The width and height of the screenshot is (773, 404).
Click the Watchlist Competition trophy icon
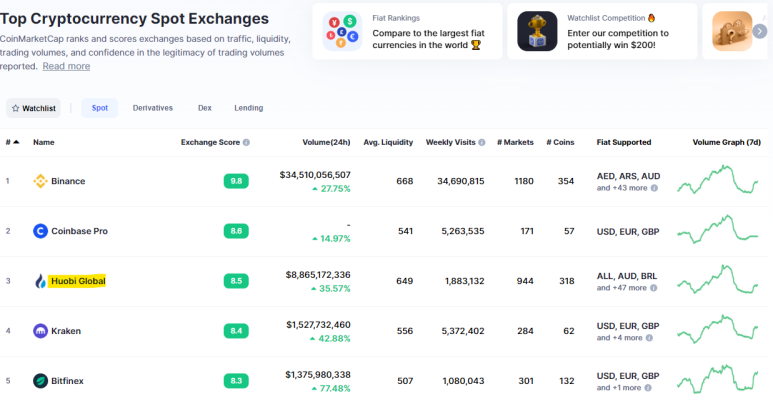[537, 32]
